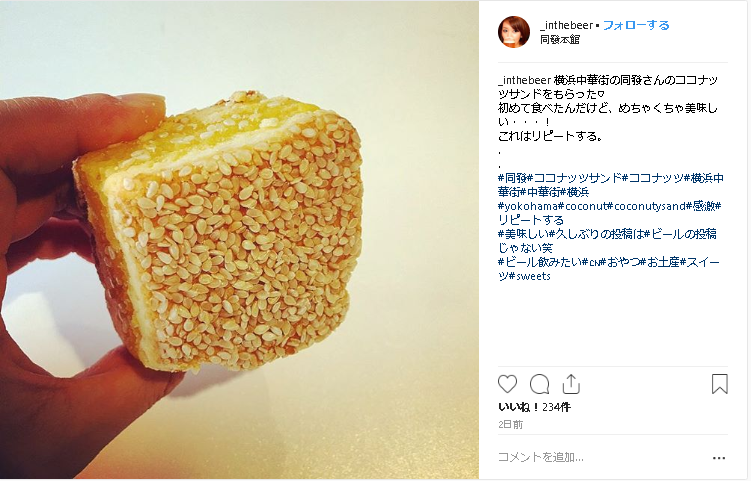
Task: Share the post with the upload arrow icon
Action: click(571, 384)
